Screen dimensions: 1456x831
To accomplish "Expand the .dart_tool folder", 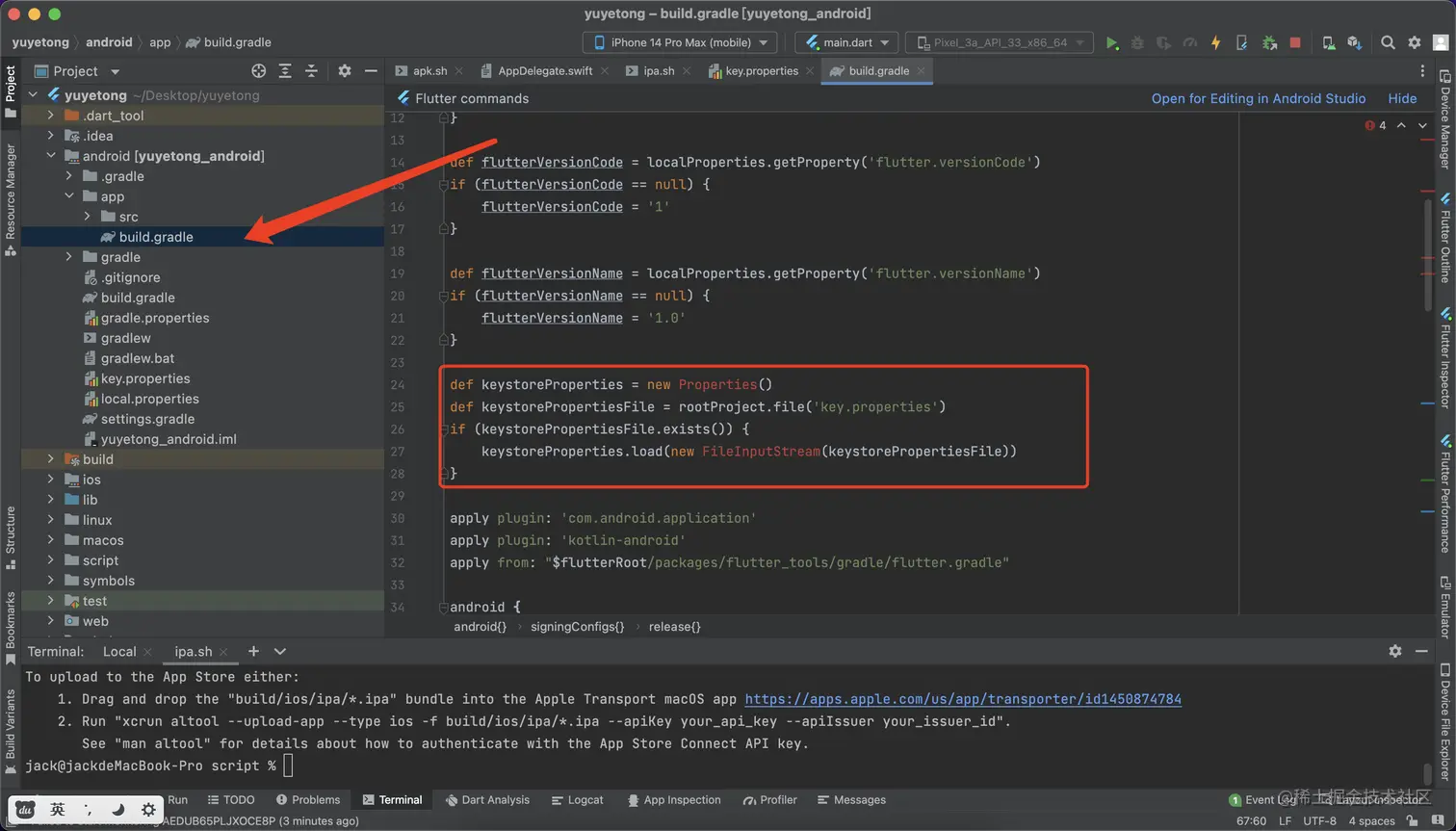I will point(51,116).
